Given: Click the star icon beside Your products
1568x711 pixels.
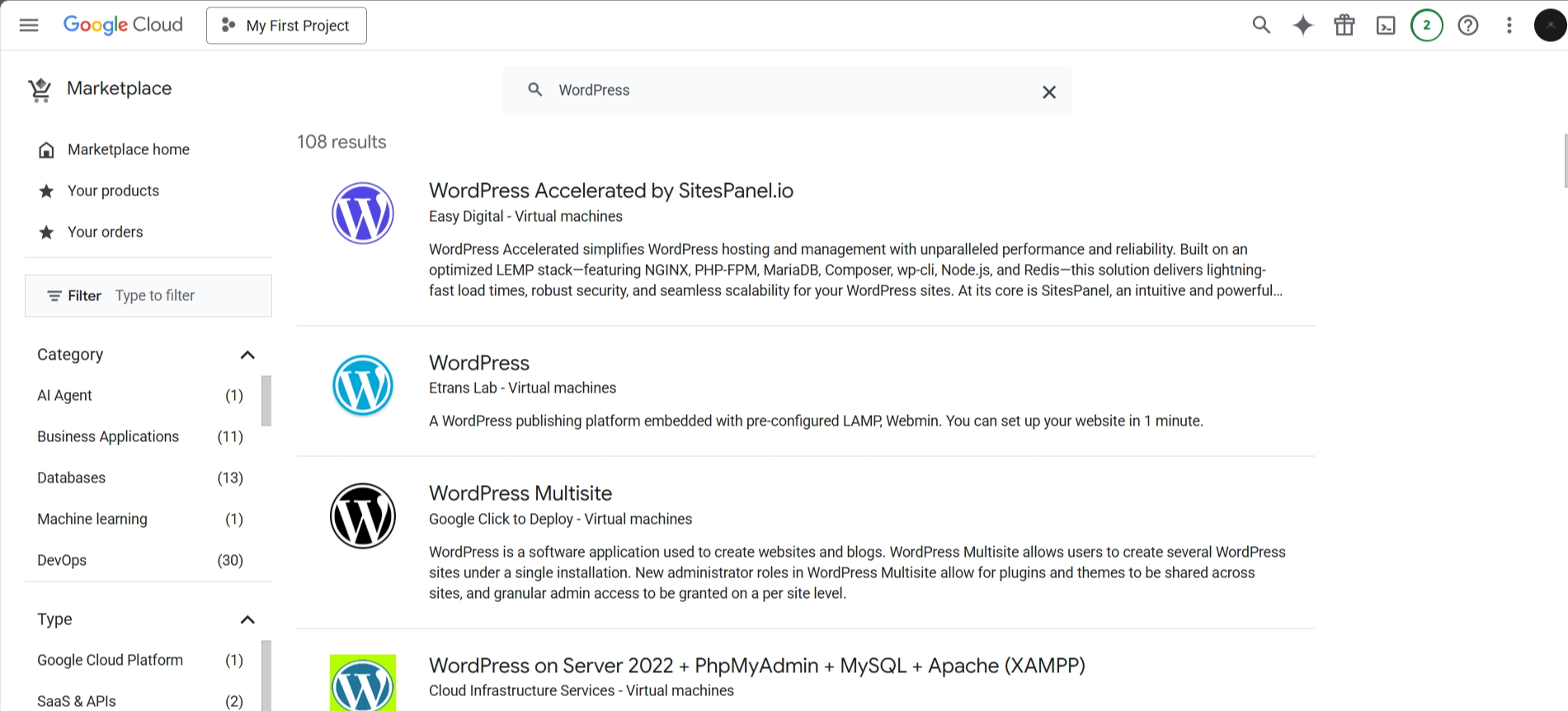Looking at the screenshot, I should tap(46, 191).
